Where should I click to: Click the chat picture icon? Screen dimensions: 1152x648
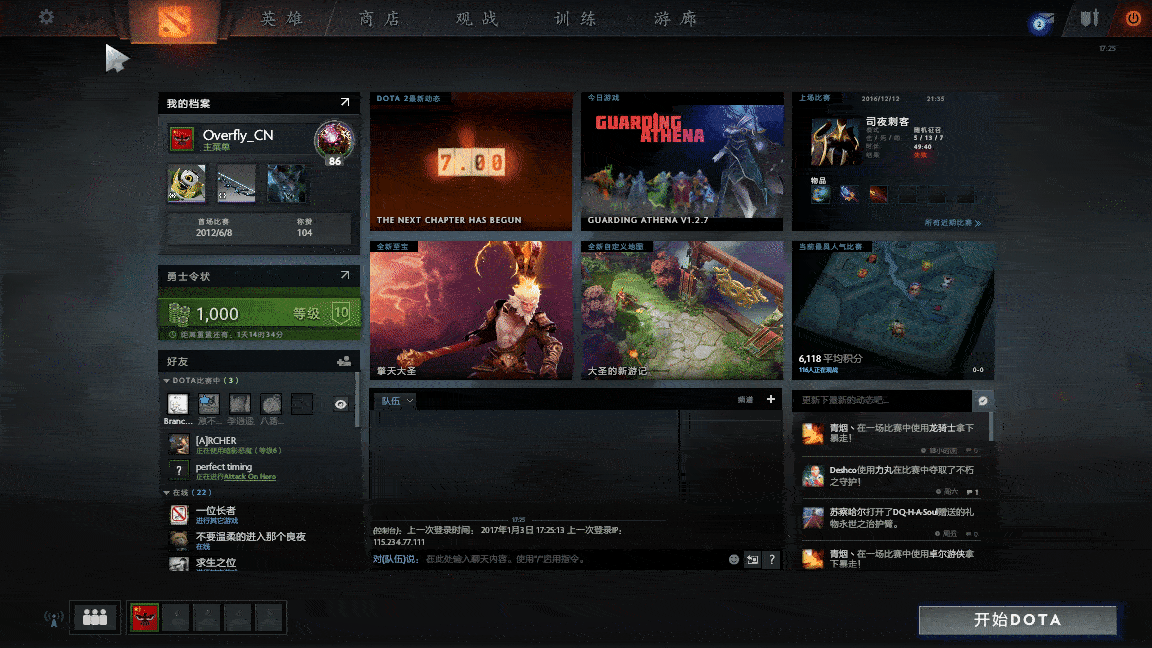pyautogui.click(x=752, y=559)
